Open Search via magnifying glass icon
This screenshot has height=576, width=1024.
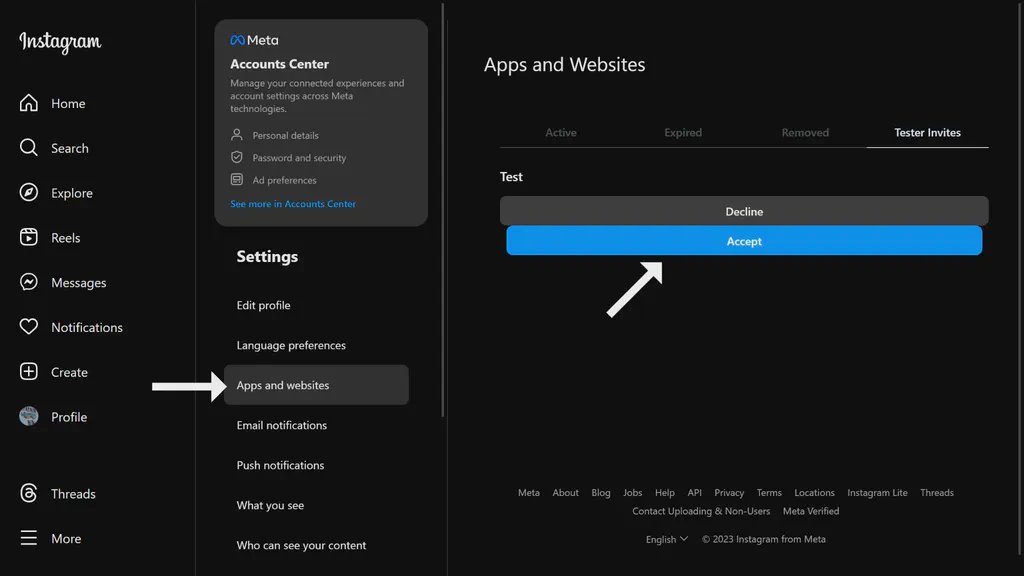tap(29, 148)
